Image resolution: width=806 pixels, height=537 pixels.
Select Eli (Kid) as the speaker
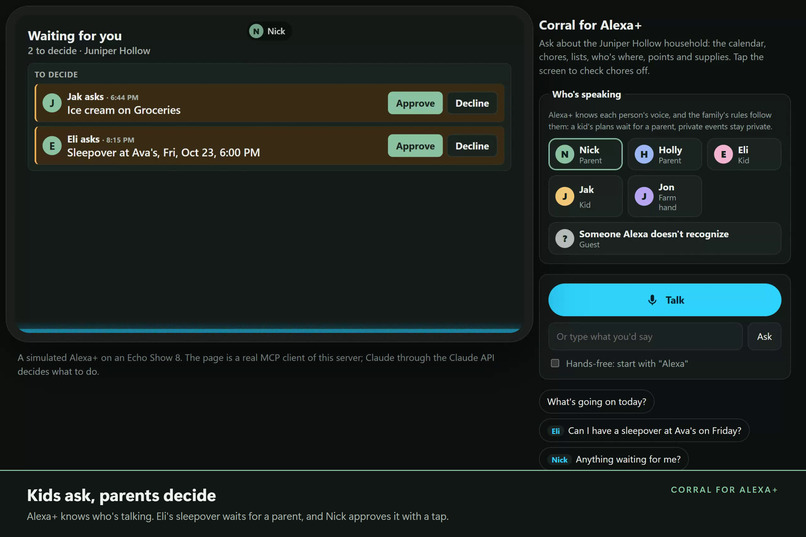(744, 154)
